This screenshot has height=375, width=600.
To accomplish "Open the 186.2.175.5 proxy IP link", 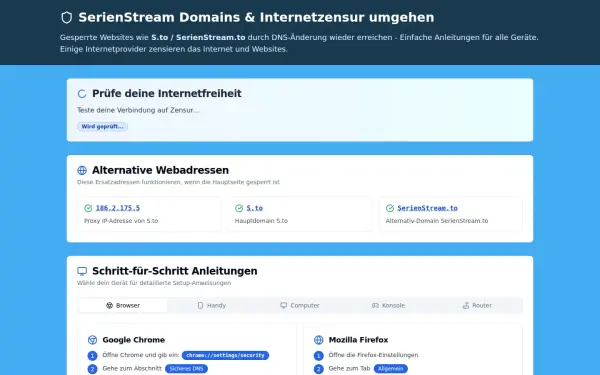I will [x=117, y=208].
